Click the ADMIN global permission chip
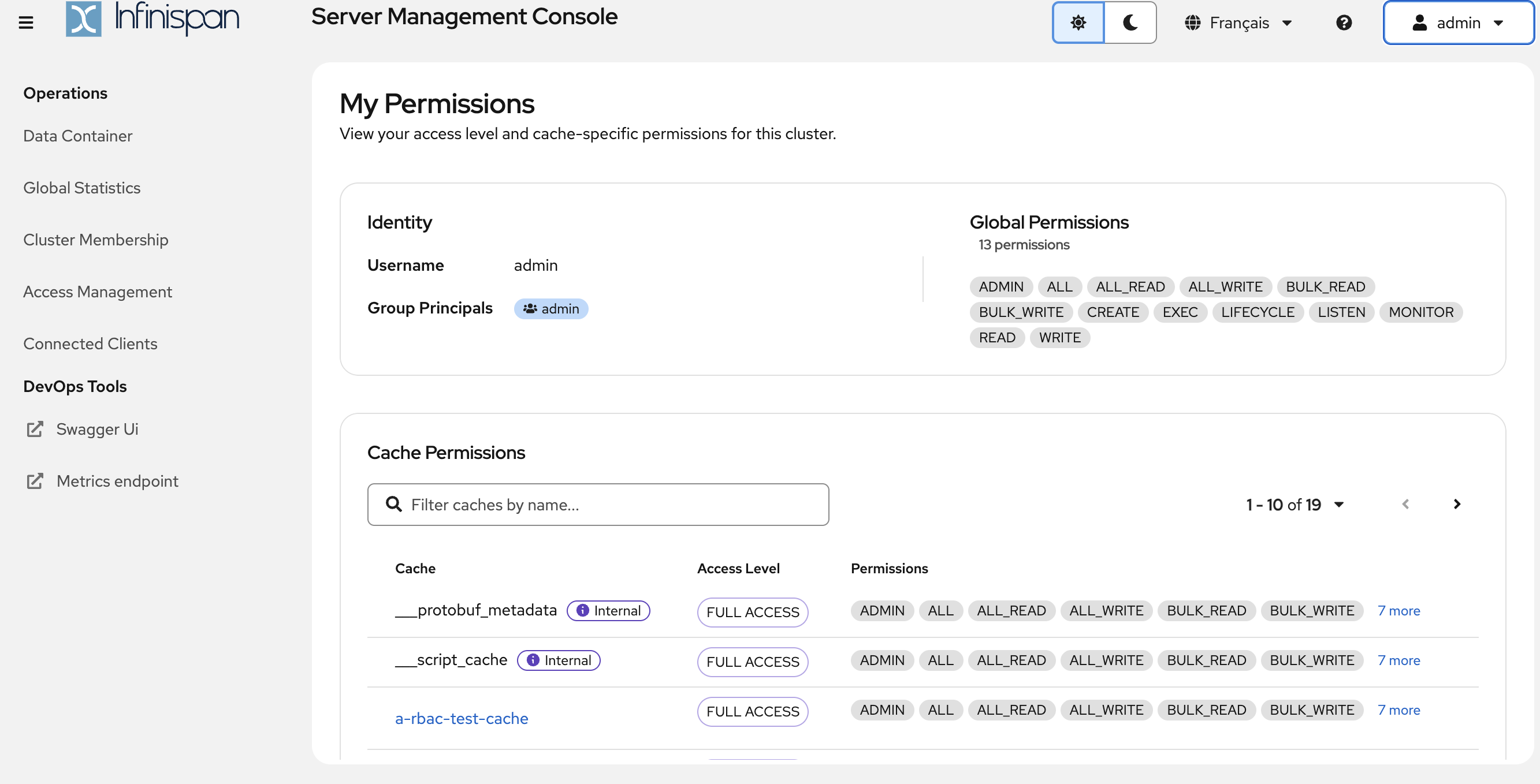This screenshot has width=1540, height=784. (x=1000, y=287)
